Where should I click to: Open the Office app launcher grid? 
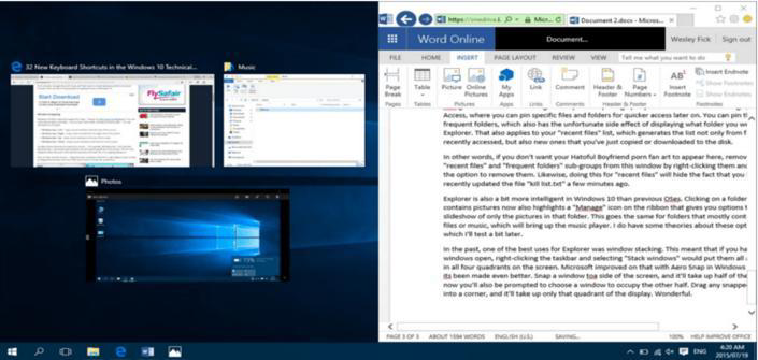(392, 39)
